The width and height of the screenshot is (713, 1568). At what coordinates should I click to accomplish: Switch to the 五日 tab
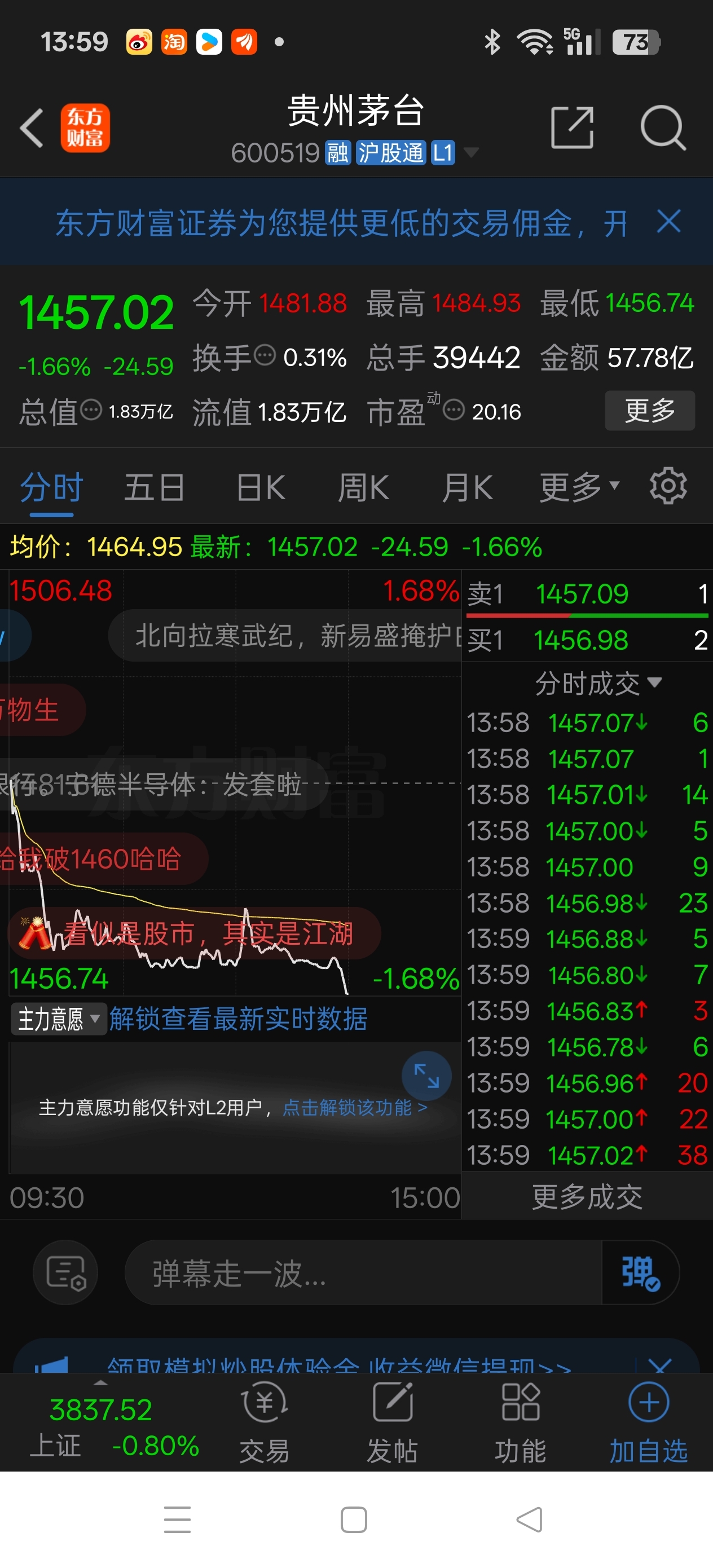point(155,488)
